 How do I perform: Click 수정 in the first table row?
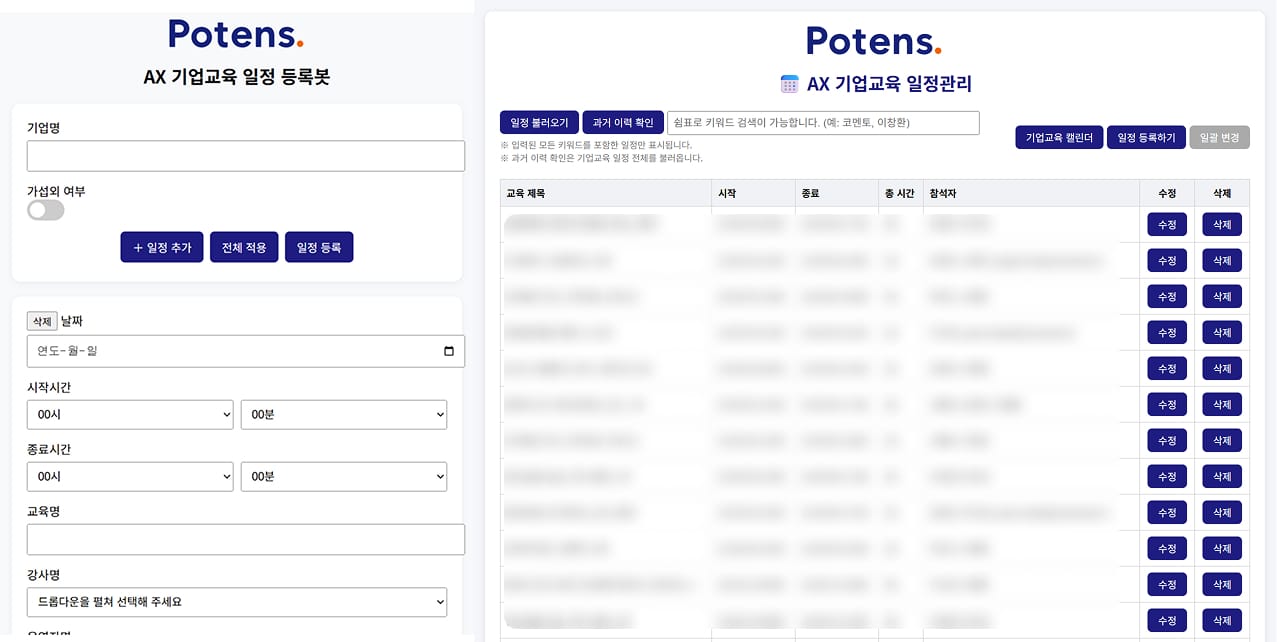(x=1167, y=224)
